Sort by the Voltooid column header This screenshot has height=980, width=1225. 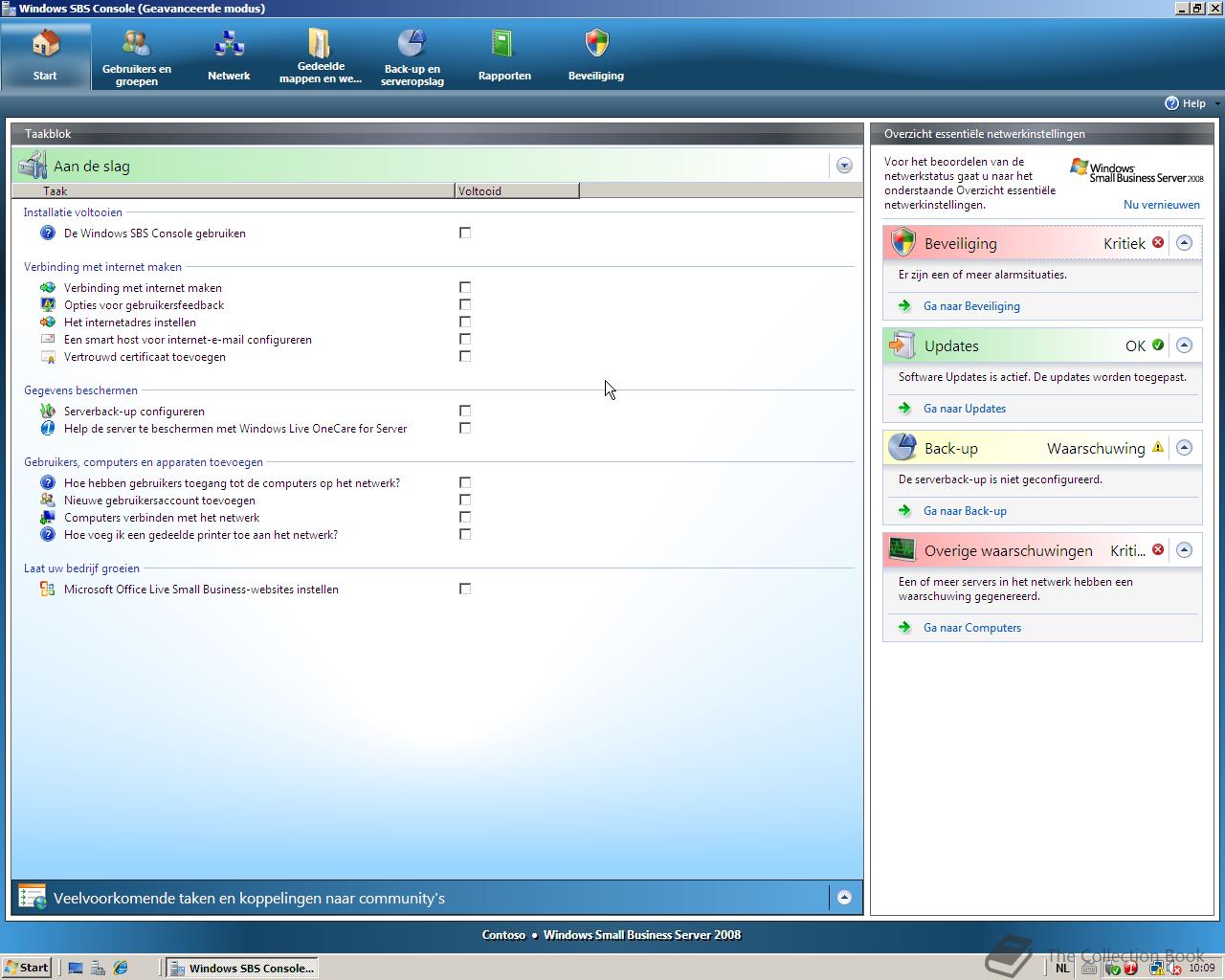(x=517, y=190)
